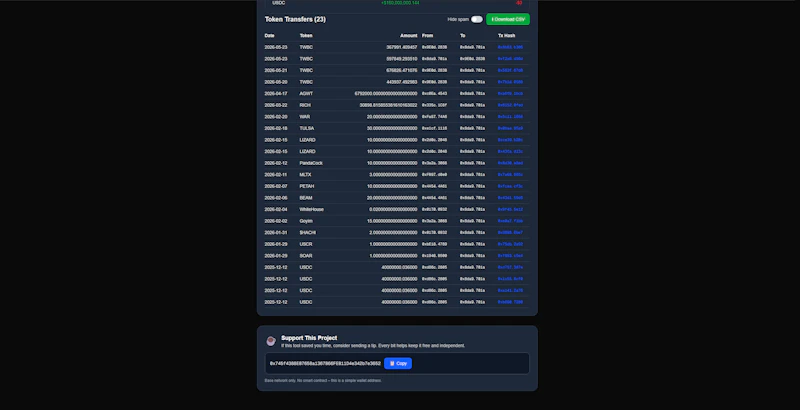This screenshot has width=800, height=410.
Task: Copy the tip wallet address
Action: point(398,364)
